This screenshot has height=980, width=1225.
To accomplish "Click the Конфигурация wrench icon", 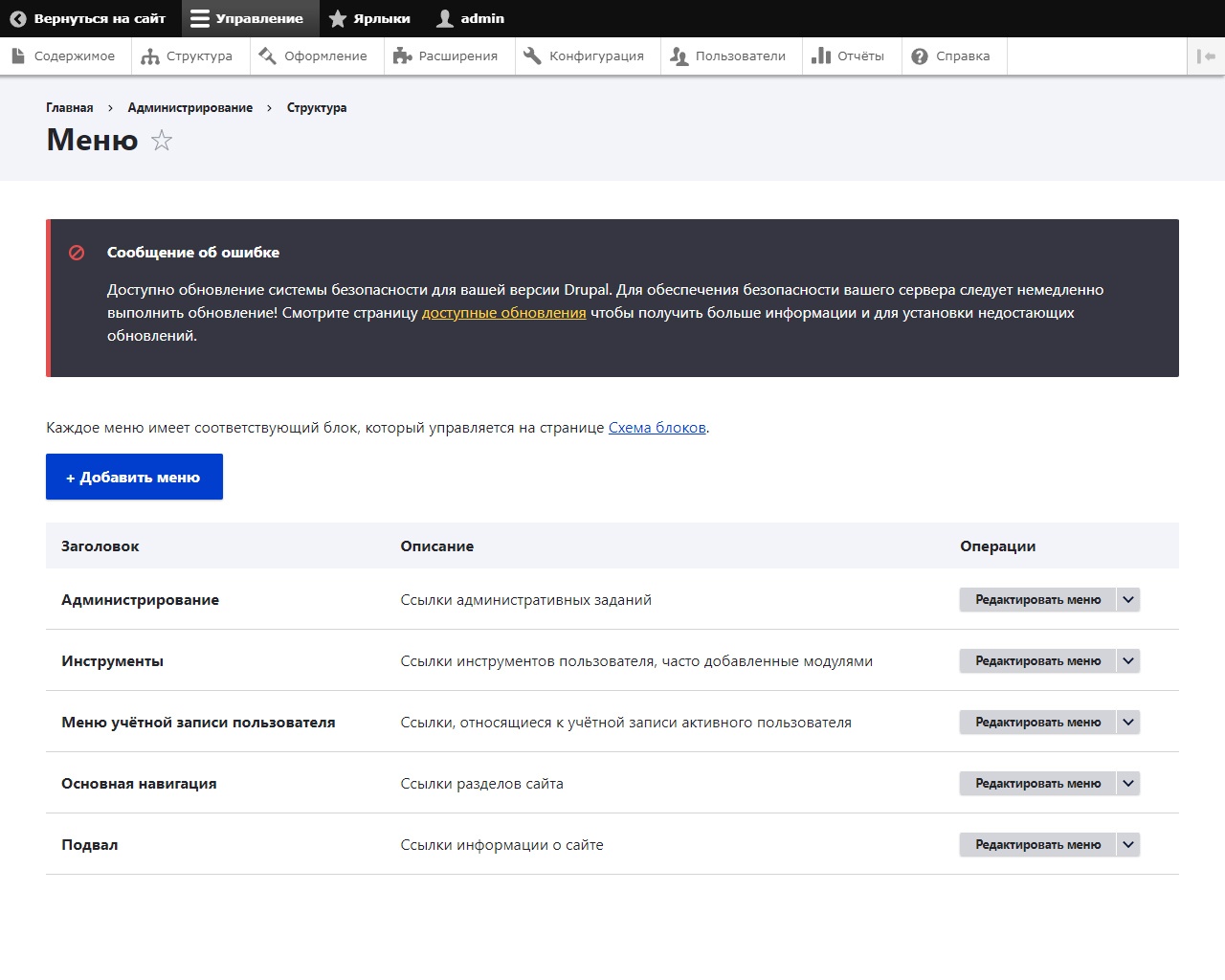I will click(532, 56).
